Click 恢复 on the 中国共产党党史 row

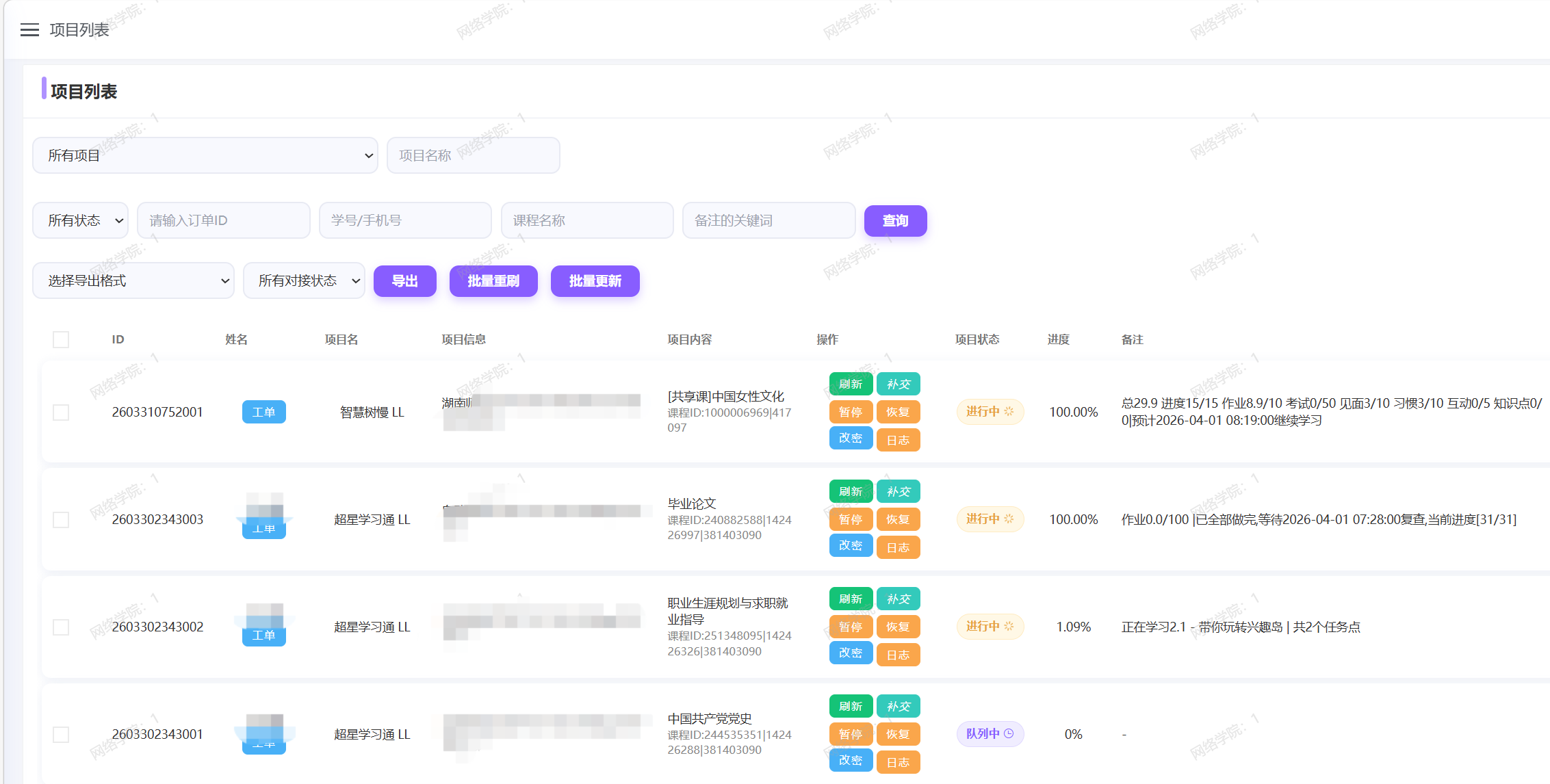pyautogui.click(x=899, y=733)
